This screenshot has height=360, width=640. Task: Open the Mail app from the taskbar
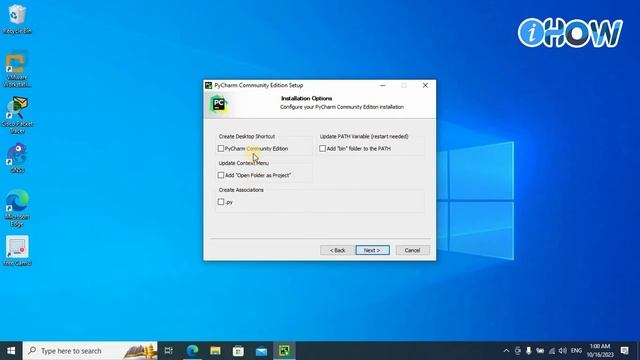coord(261,351)
